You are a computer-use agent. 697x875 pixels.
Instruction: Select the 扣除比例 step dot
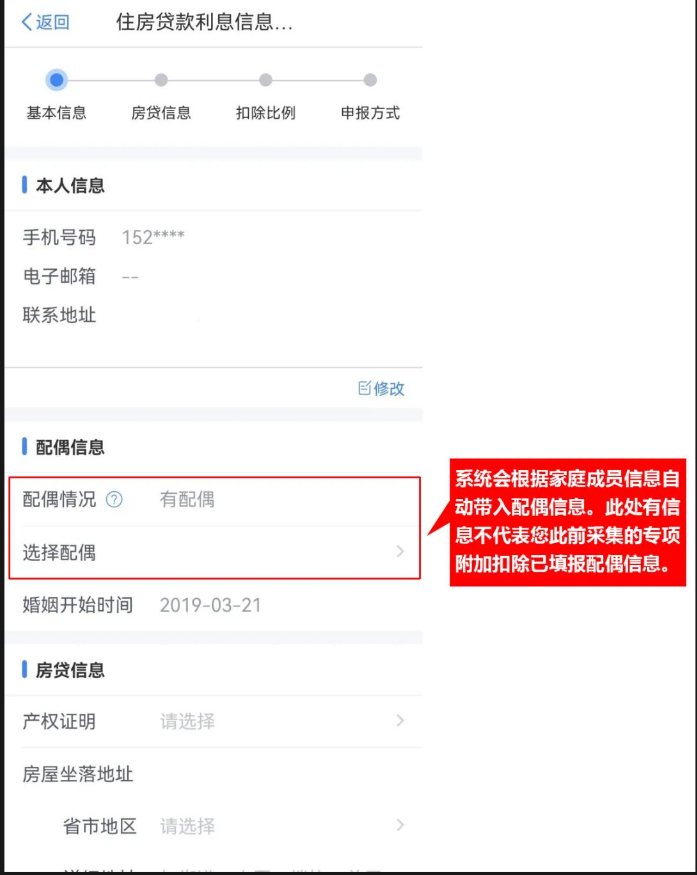coord(266,80)
